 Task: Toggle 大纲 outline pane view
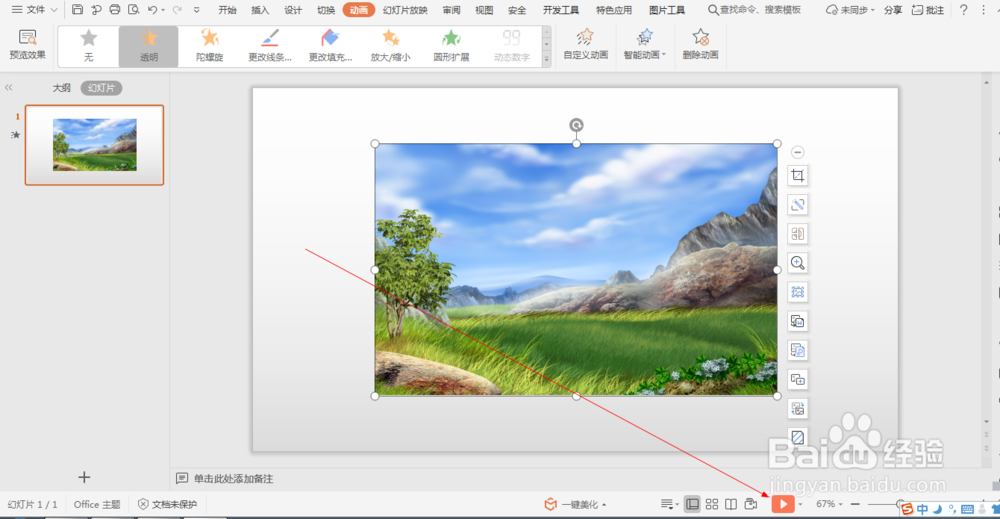(x=61, y=88)
